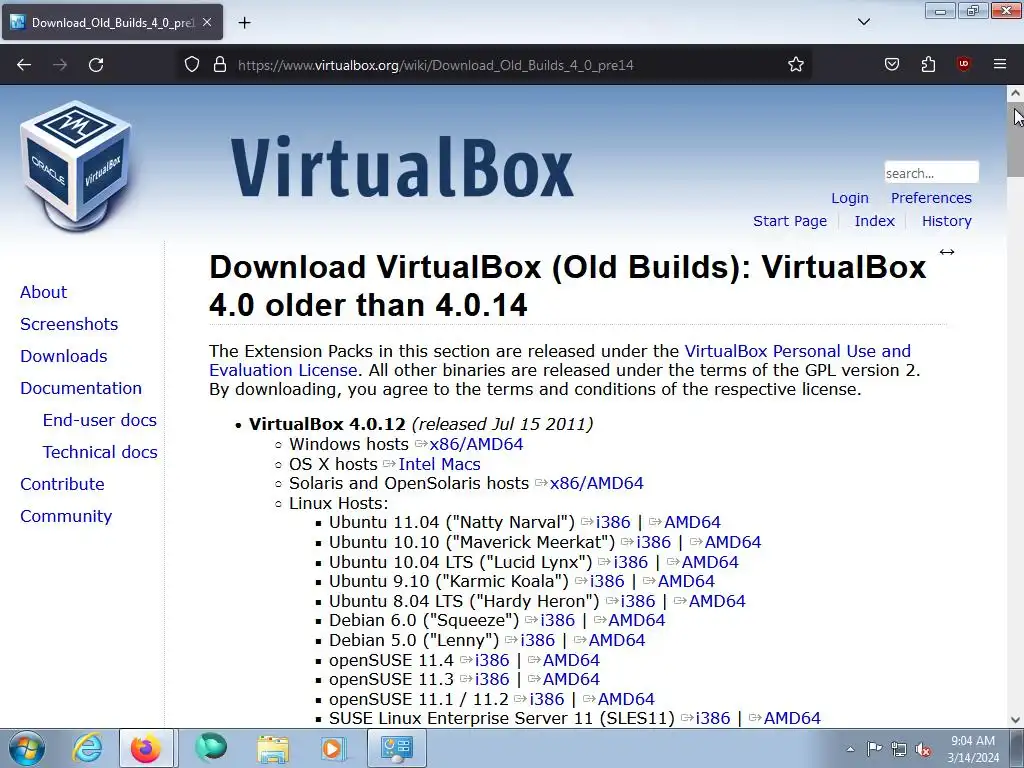This screenshot has height=768, width=1024.
Task: Click the browser forward arrow
Action: [60, 65]
